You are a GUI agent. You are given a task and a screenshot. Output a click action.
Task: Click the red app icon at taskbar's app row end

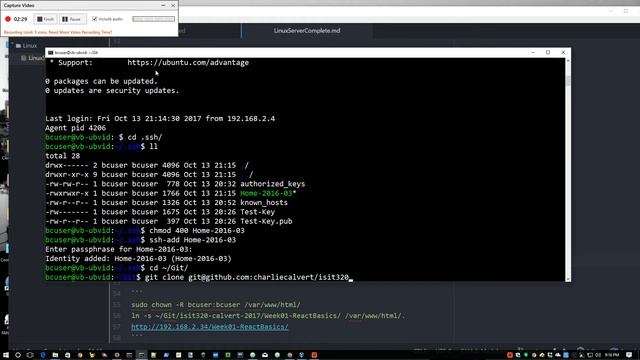coord(314,355)
